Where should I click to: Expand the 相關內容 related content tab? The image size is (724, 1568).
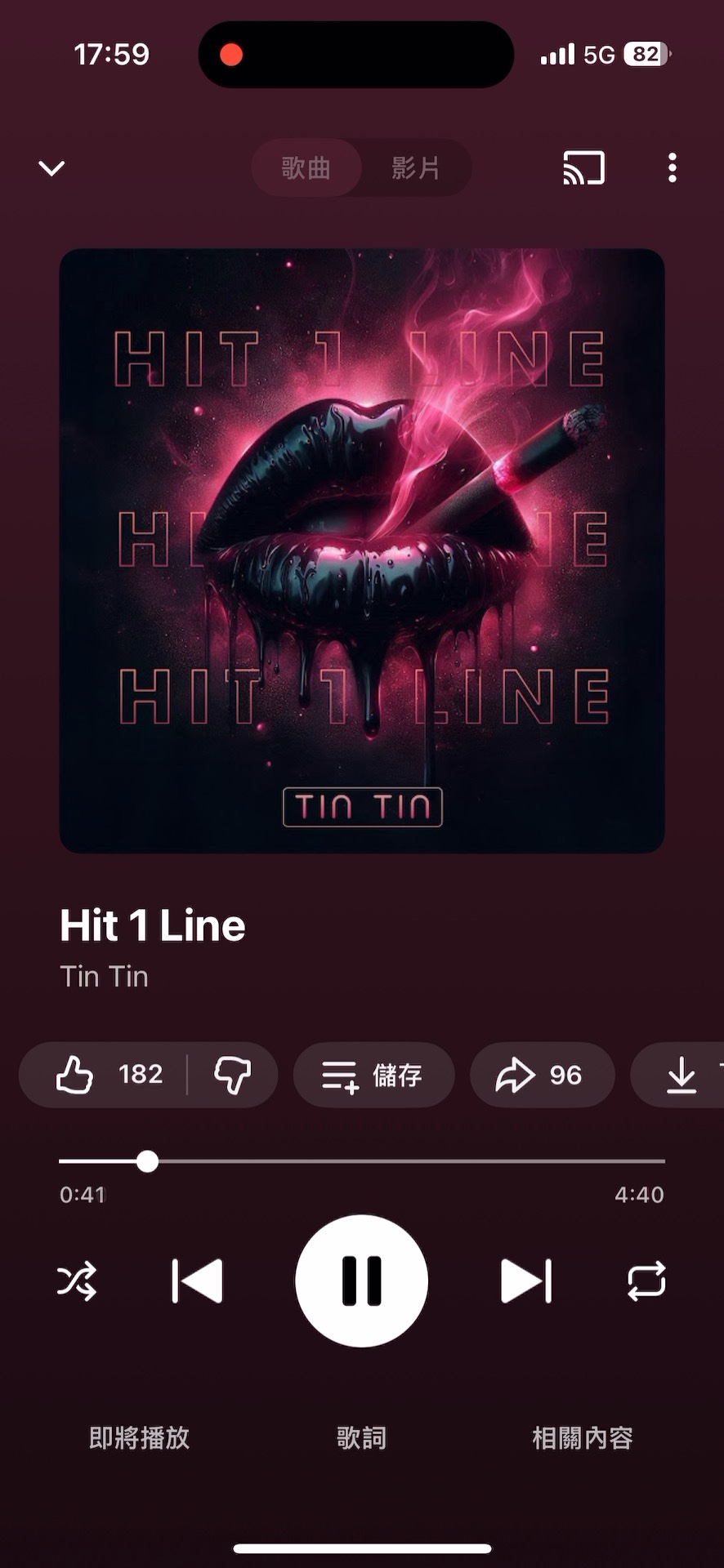583,1438
